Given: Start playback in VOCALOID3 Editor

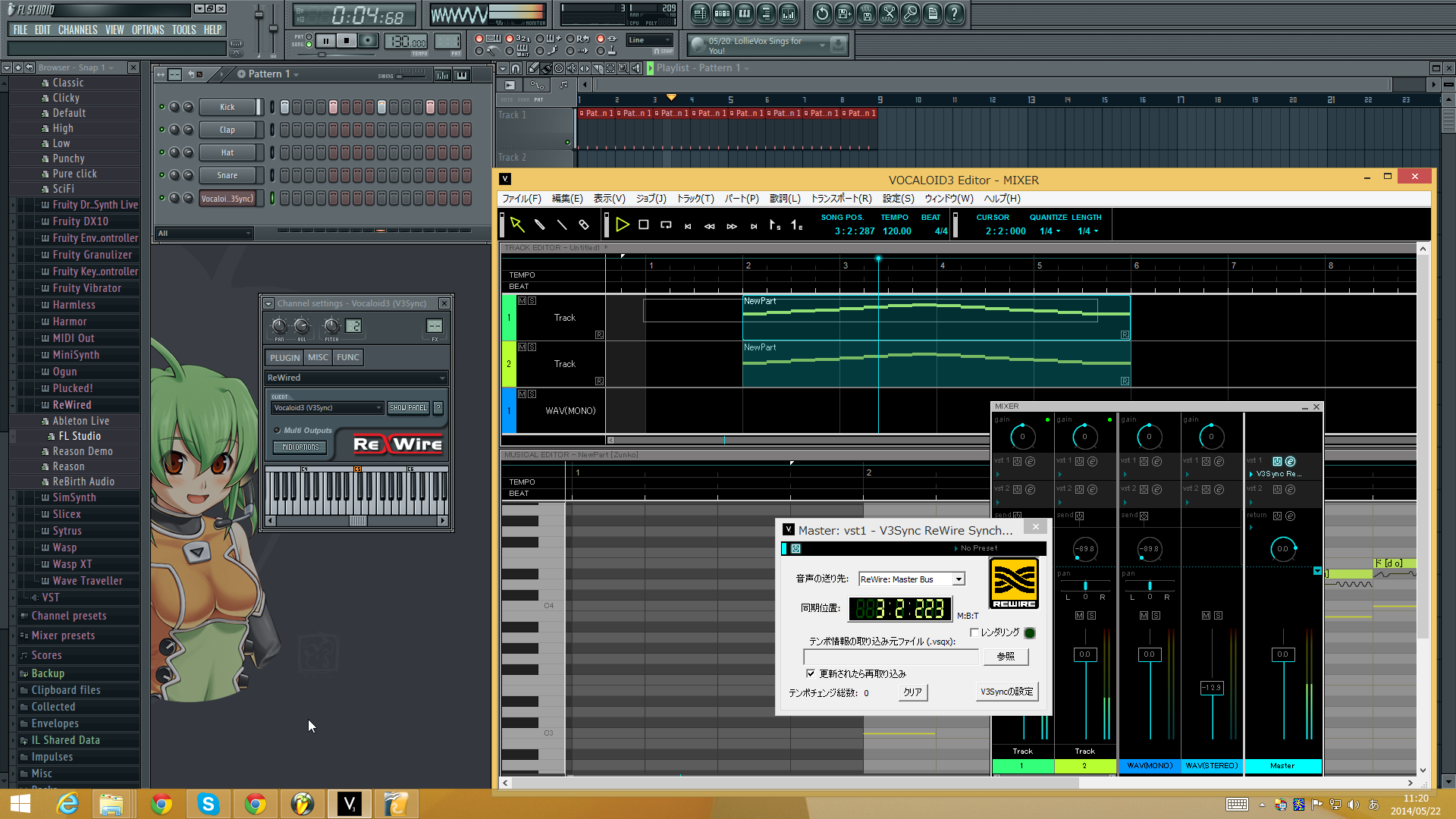Looking at the screenshot, I should click(x=623, y=224).
